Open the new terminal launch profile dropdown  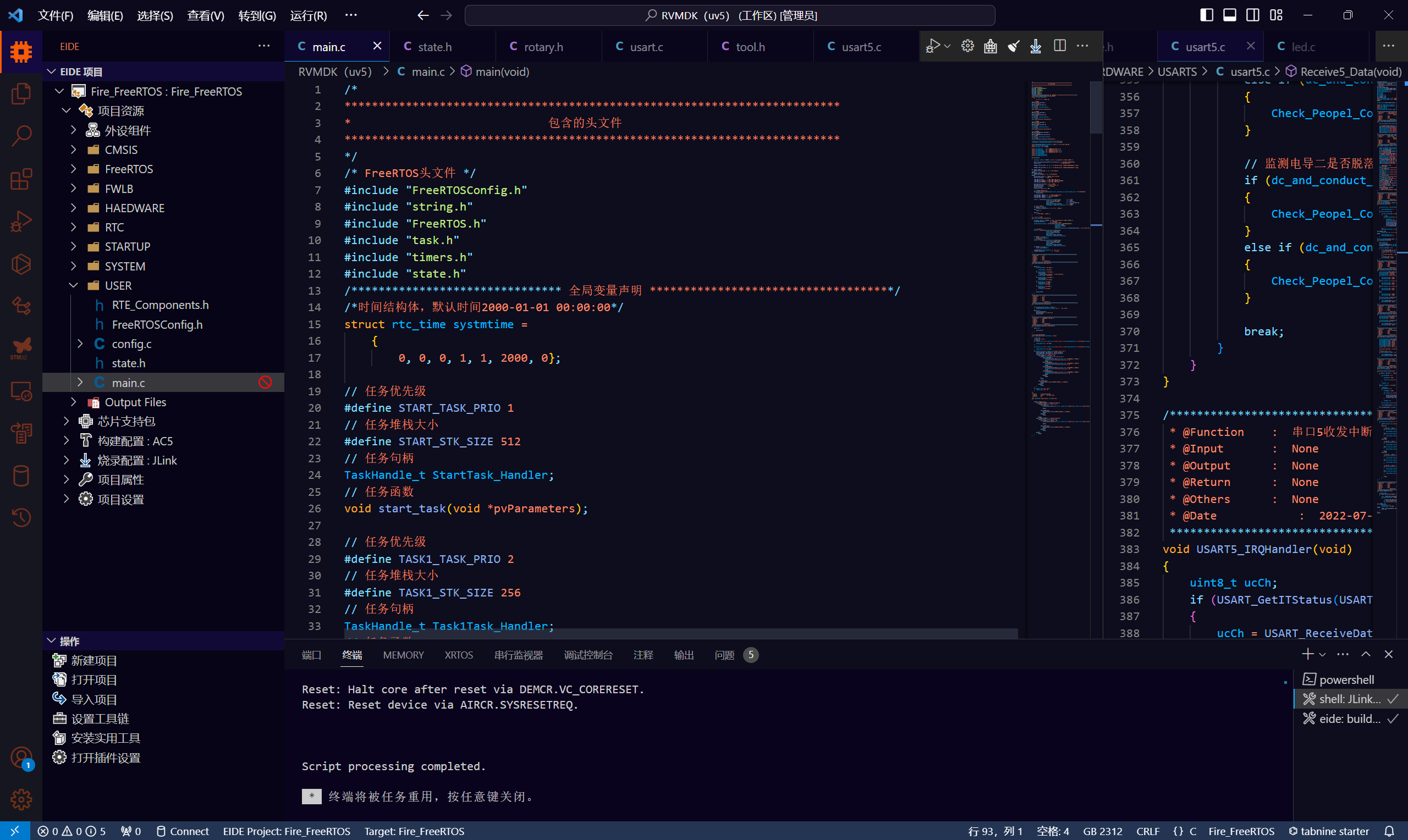[1323, 654]
